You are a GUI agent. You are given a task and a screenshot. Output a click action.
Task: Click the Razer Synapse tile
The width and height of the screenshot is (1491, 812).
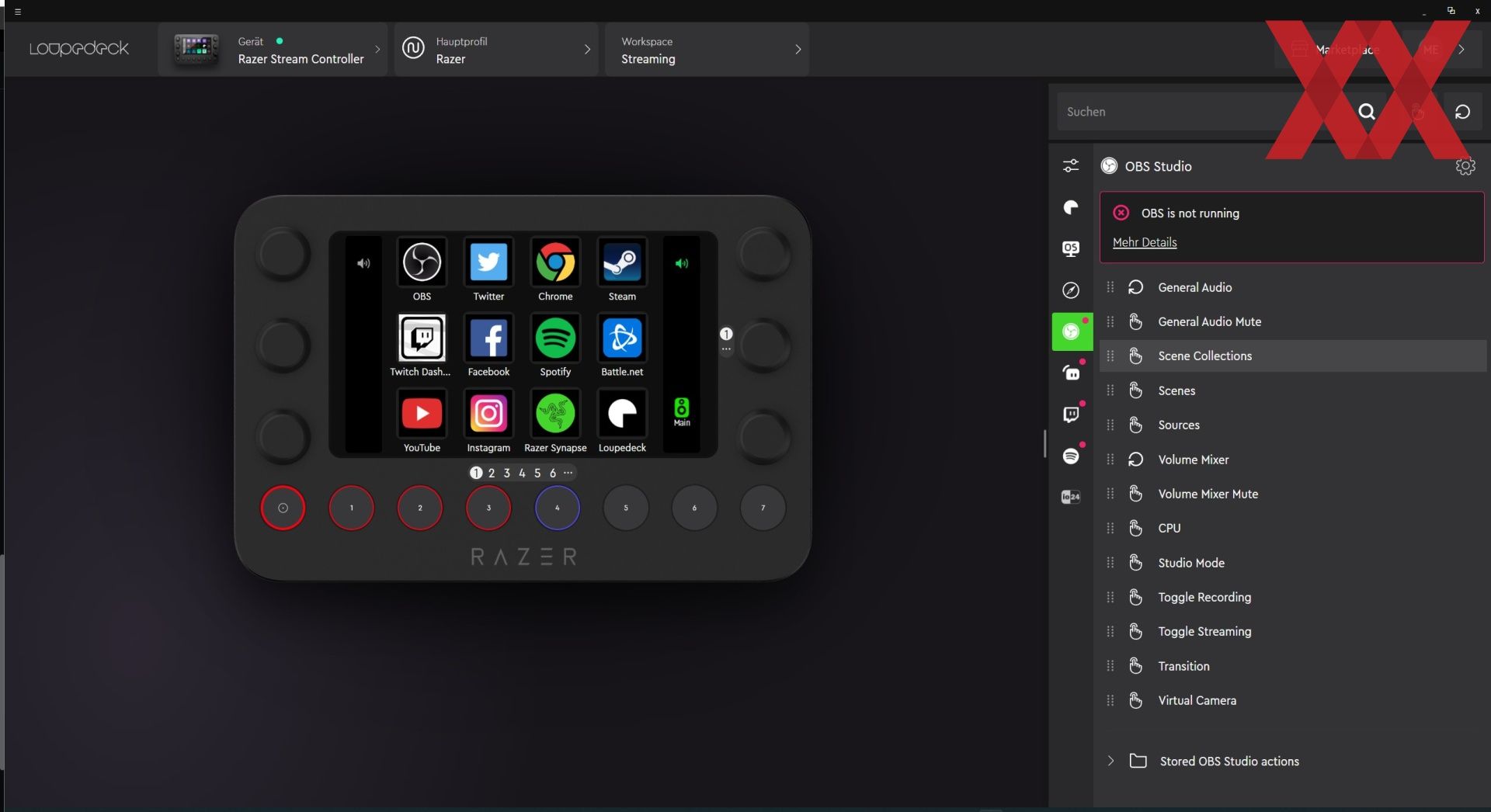555,414
